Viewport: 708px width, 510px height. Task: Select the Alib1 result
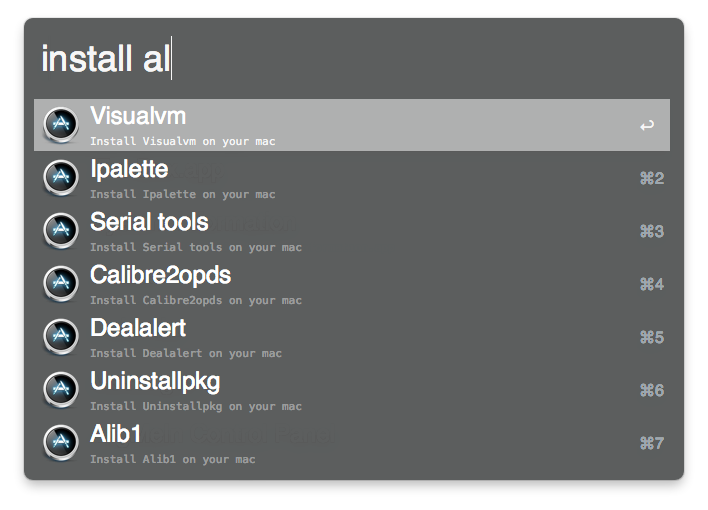click(115, 434)
